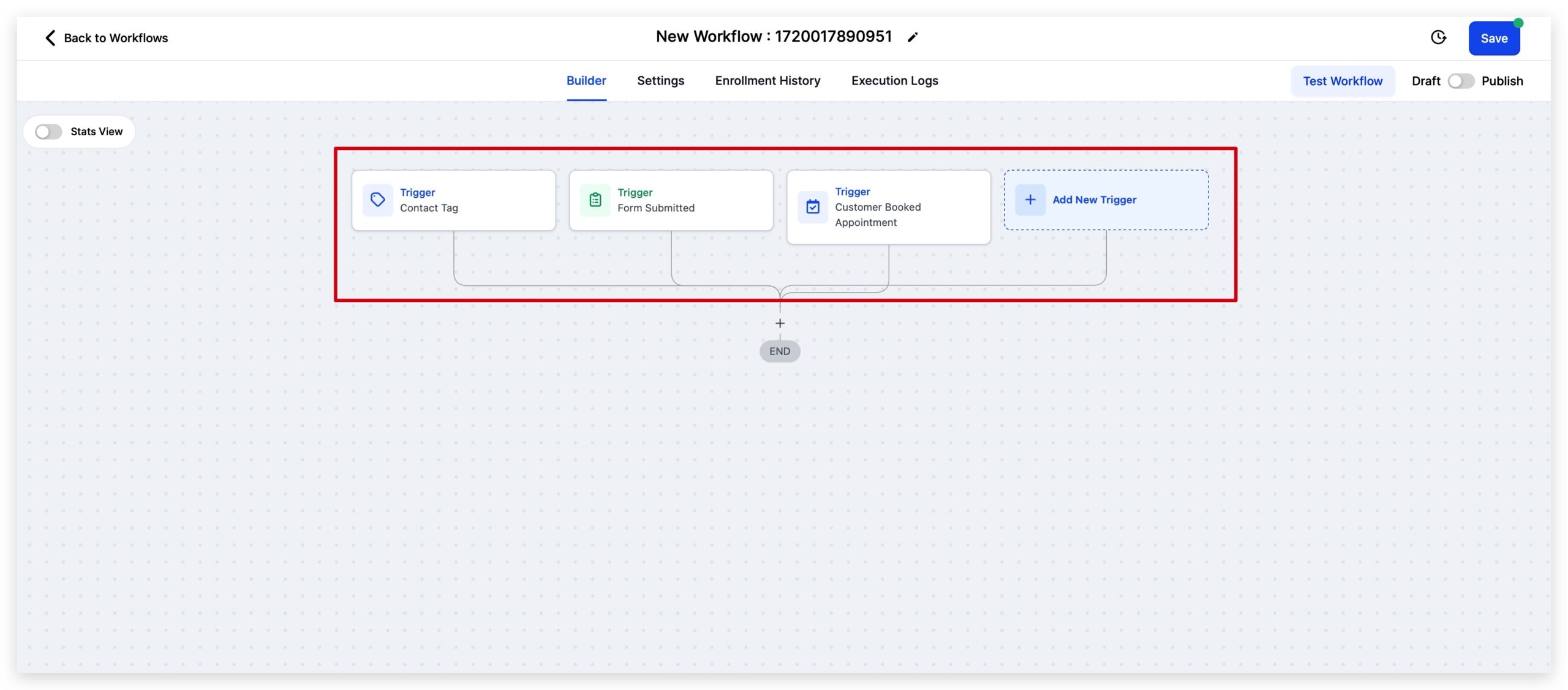
Task: Click the pencil icon to rename the workflow
Action: pyautogui.click(x=913, y=37)
